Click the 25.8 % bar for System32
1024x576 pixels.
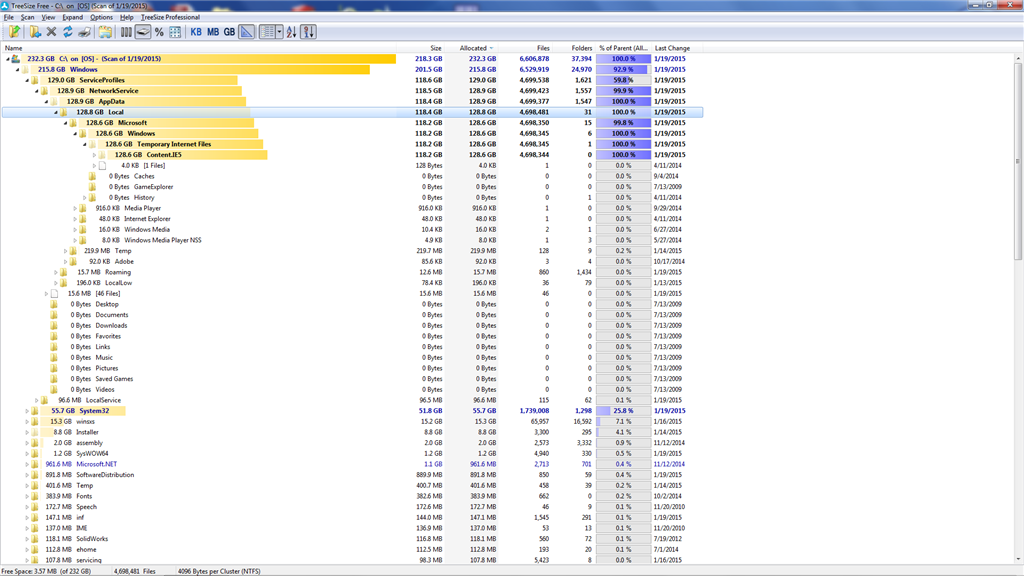pos(624,411)
